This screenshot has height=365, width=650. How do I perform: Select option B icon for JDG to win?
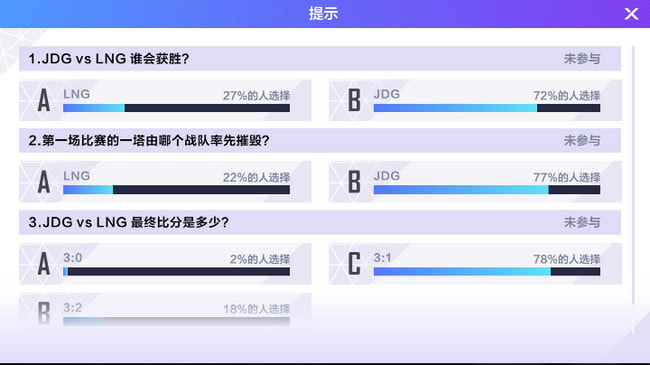click(354, 100)
